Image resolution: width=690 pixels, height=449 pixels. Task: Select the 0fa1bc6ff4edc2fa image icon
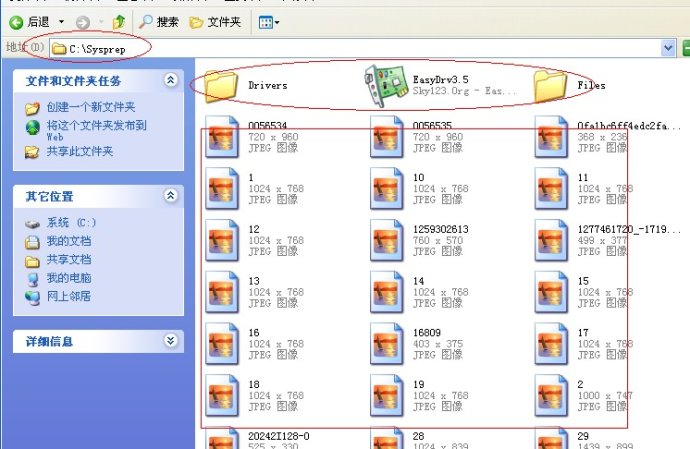pyautogui.click(x=551, y=137)
